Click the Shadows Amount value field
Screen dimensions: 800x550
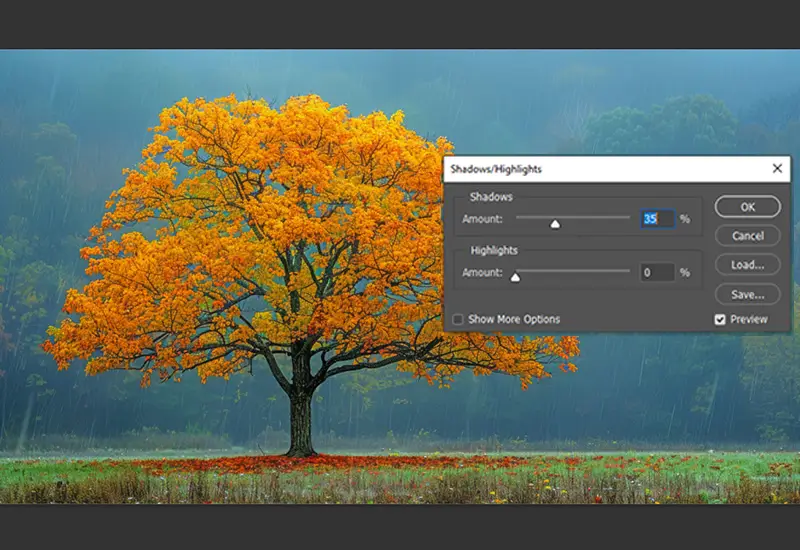(x=656, y=218)
